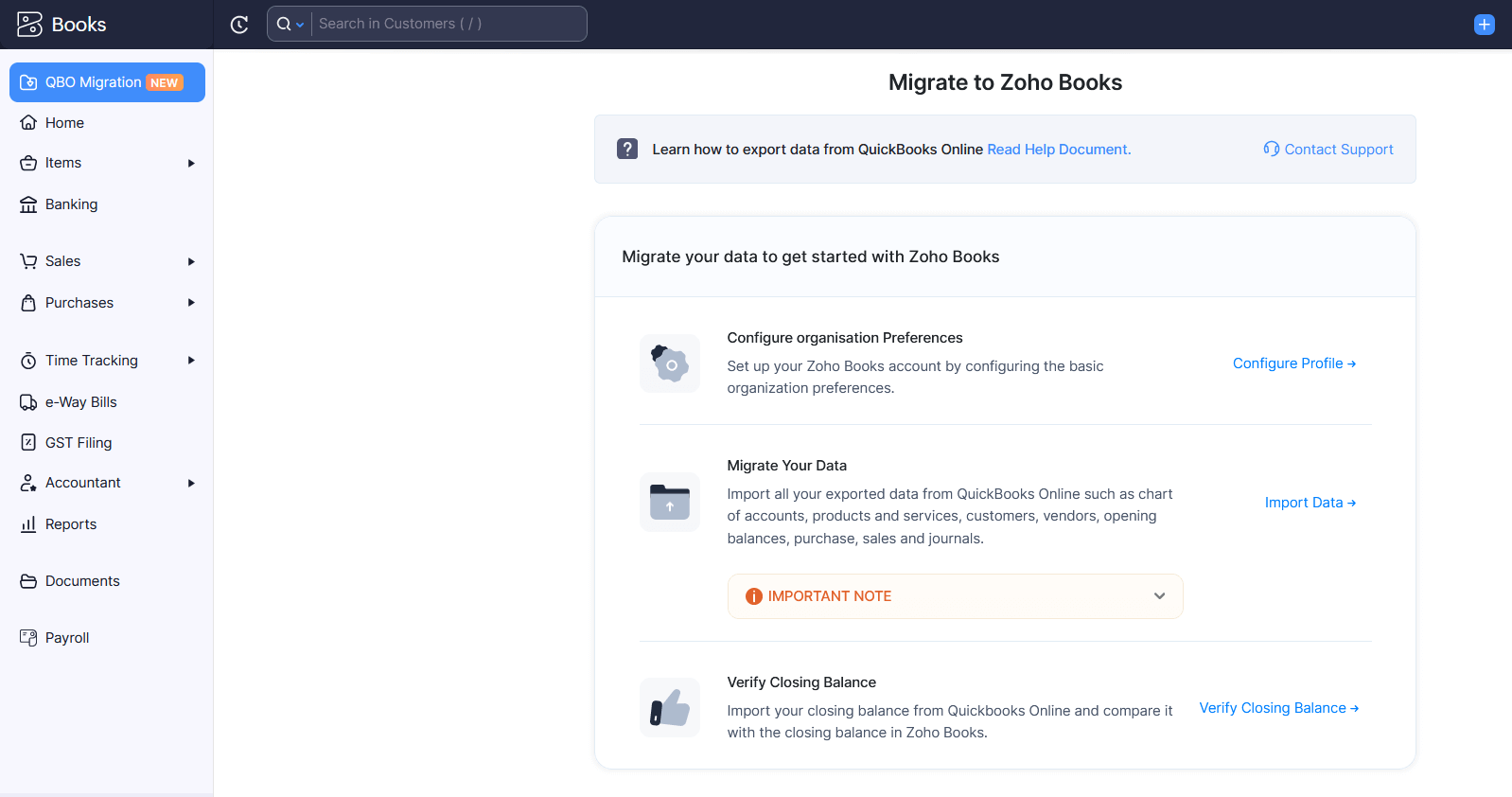Open search scope dropdown arrow

300,25
